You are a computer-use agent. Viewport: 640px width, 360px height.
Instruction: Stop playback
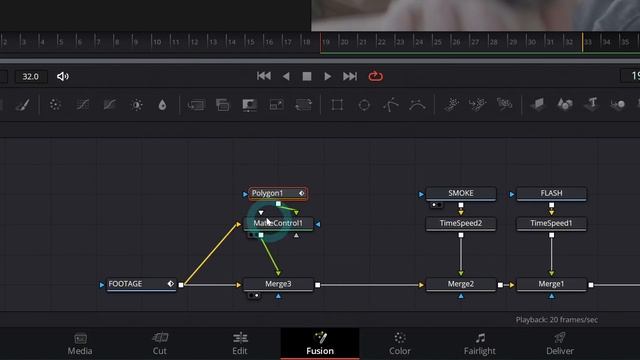(307, 76)
